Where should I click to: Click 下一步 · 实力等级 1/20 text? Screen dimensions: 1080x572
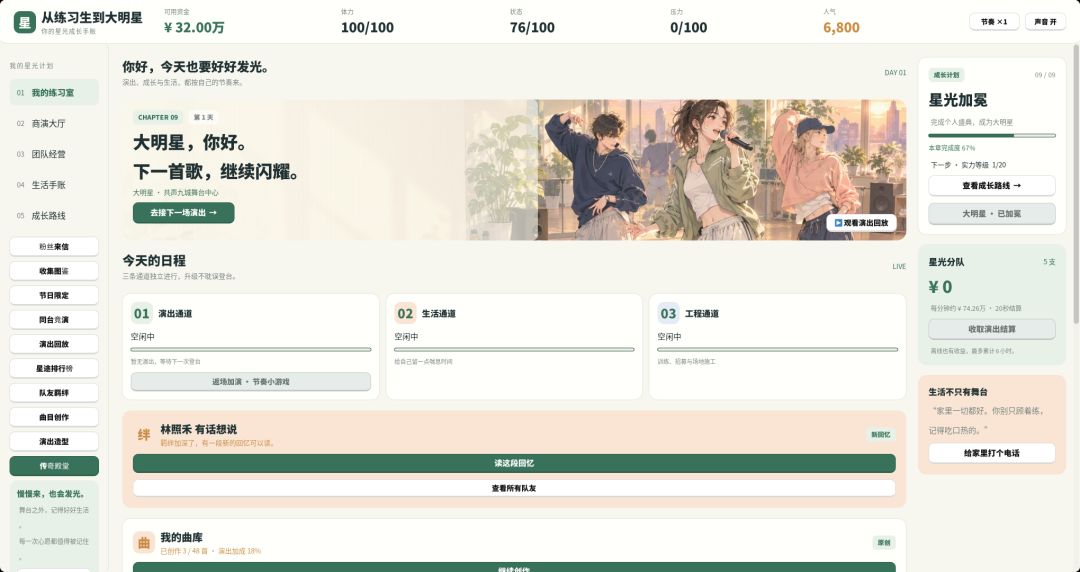pos(968,165)
